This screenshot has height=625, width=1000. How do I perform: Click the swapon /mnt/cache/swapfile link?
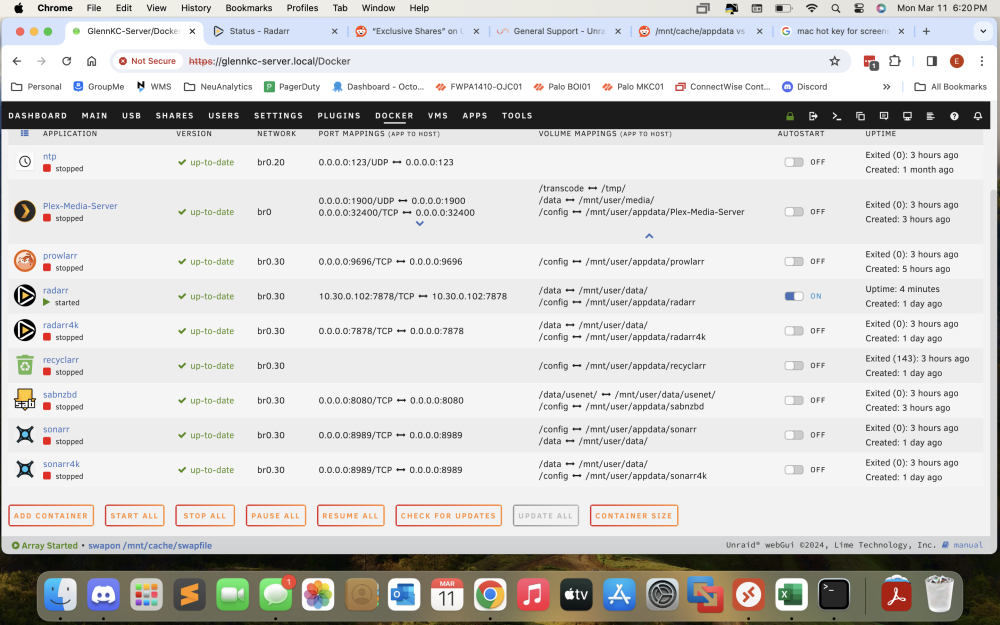(x=150, y=545)
